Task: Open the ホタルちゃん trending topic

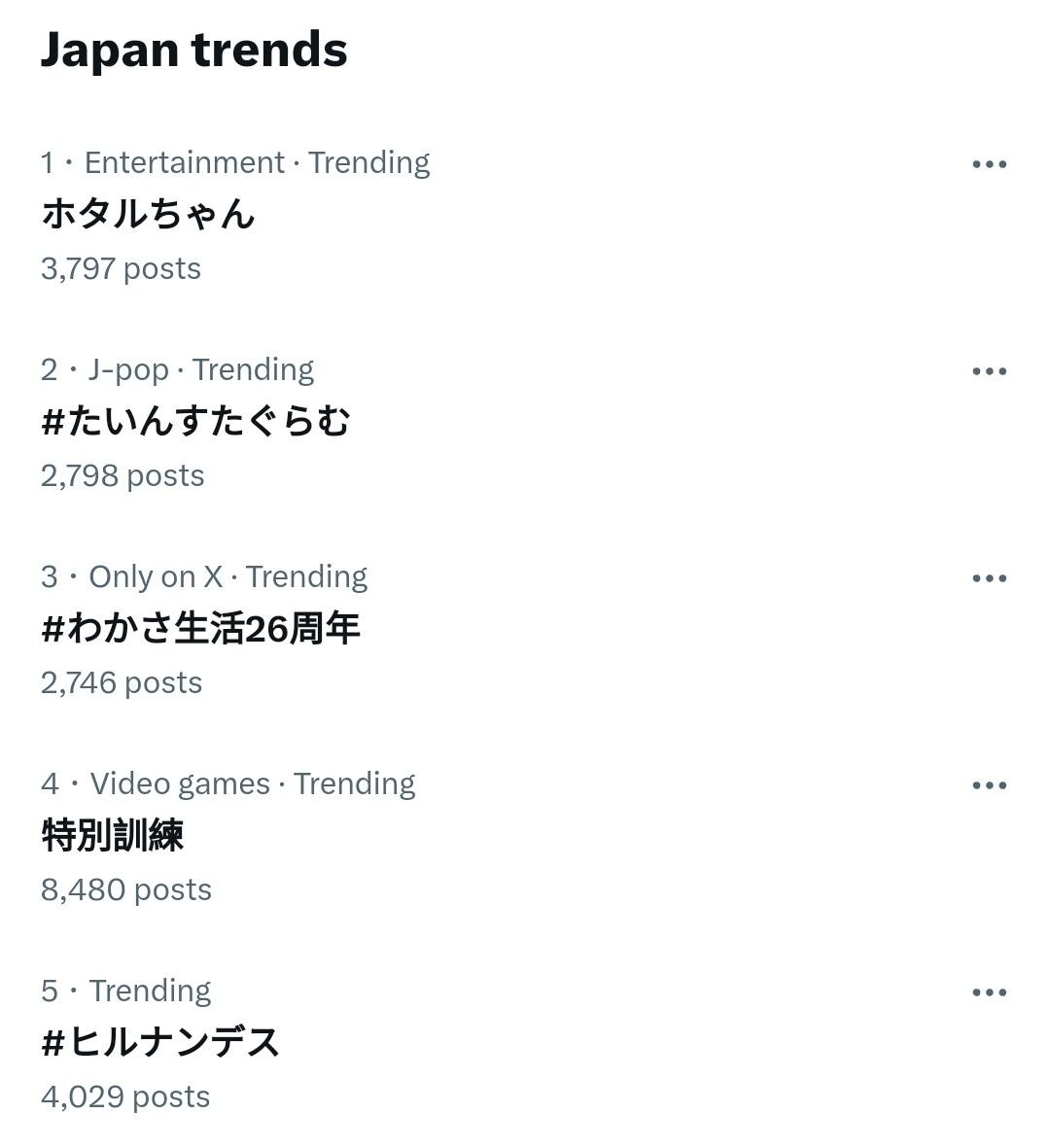Action: pos(148,214)
